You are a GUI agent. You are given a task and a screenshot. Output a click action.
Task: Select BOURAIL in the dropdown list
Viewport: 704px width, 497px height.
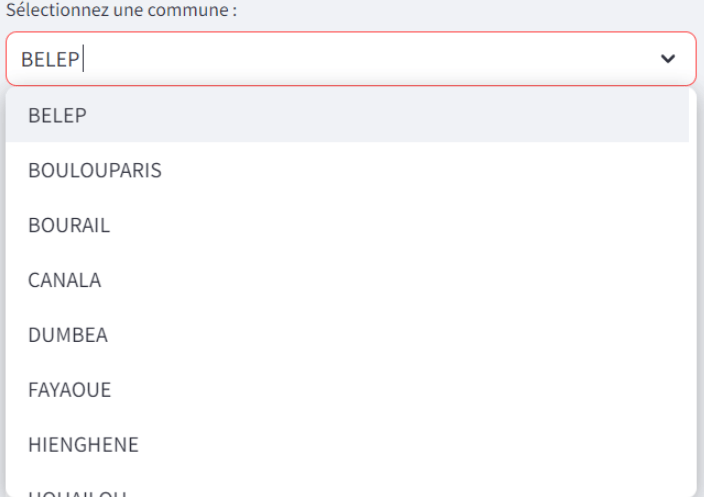69,225
